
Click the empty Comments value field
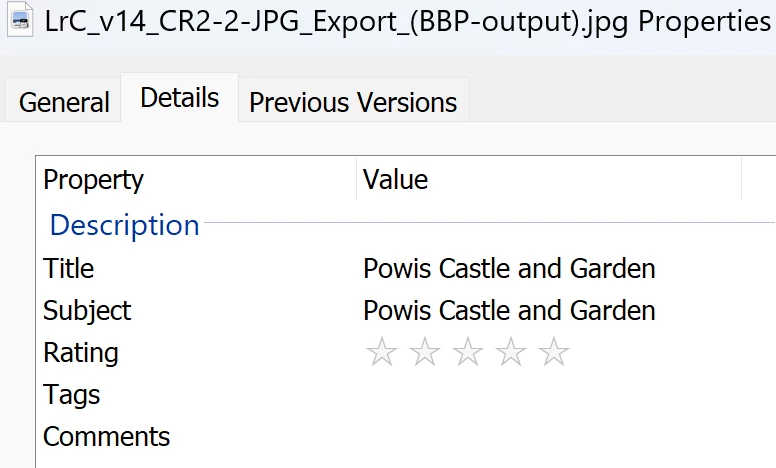coord(509,437)
